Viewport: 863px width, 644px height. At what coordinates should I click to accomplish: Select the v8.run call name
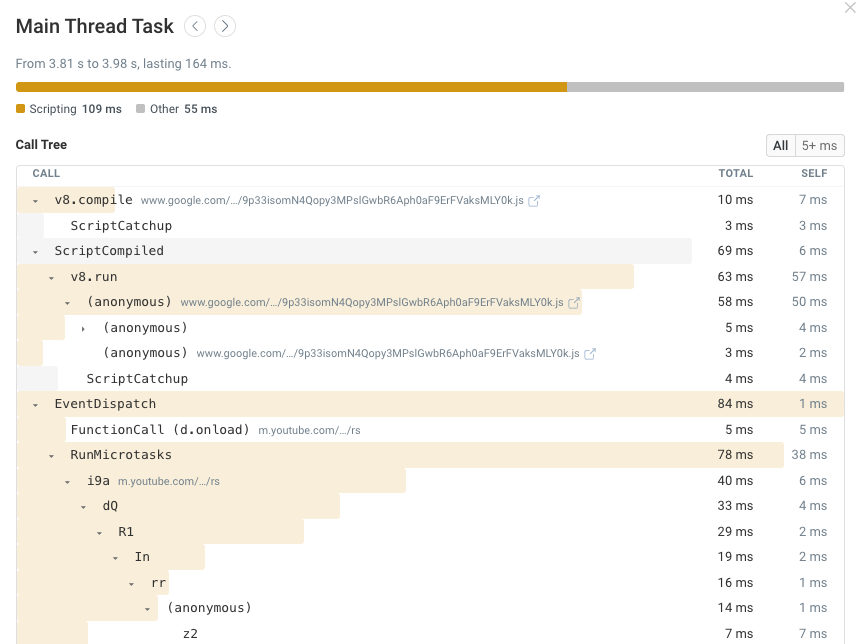coord(94,277)
